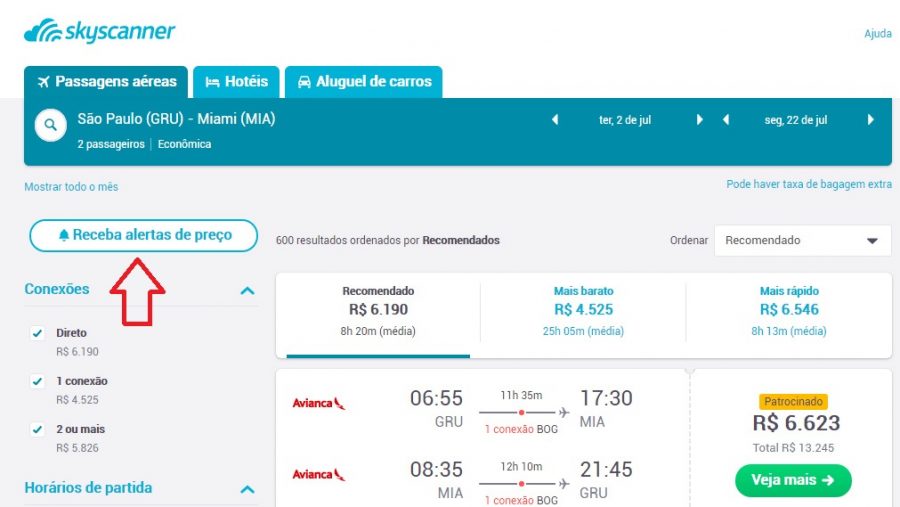Screen dimensions: 900x507
Task: Switch to the Hotéis tab
Action: pos(236,82)
